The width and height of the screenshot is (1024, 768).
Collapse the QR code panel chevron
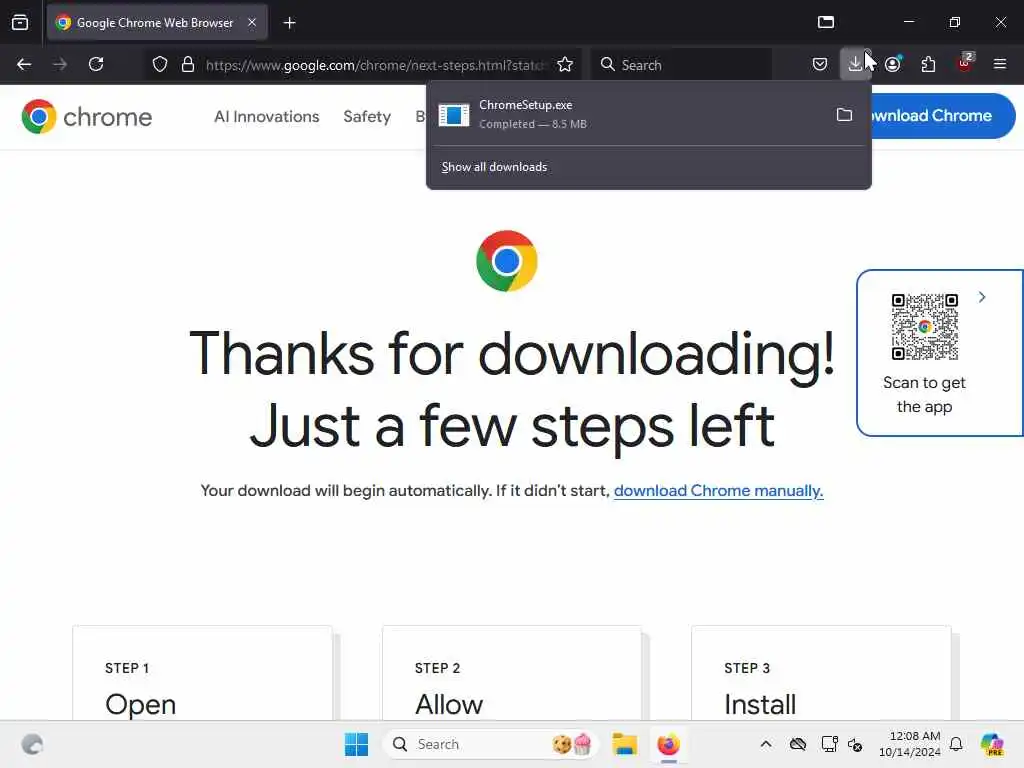click(x=982, y=297)
